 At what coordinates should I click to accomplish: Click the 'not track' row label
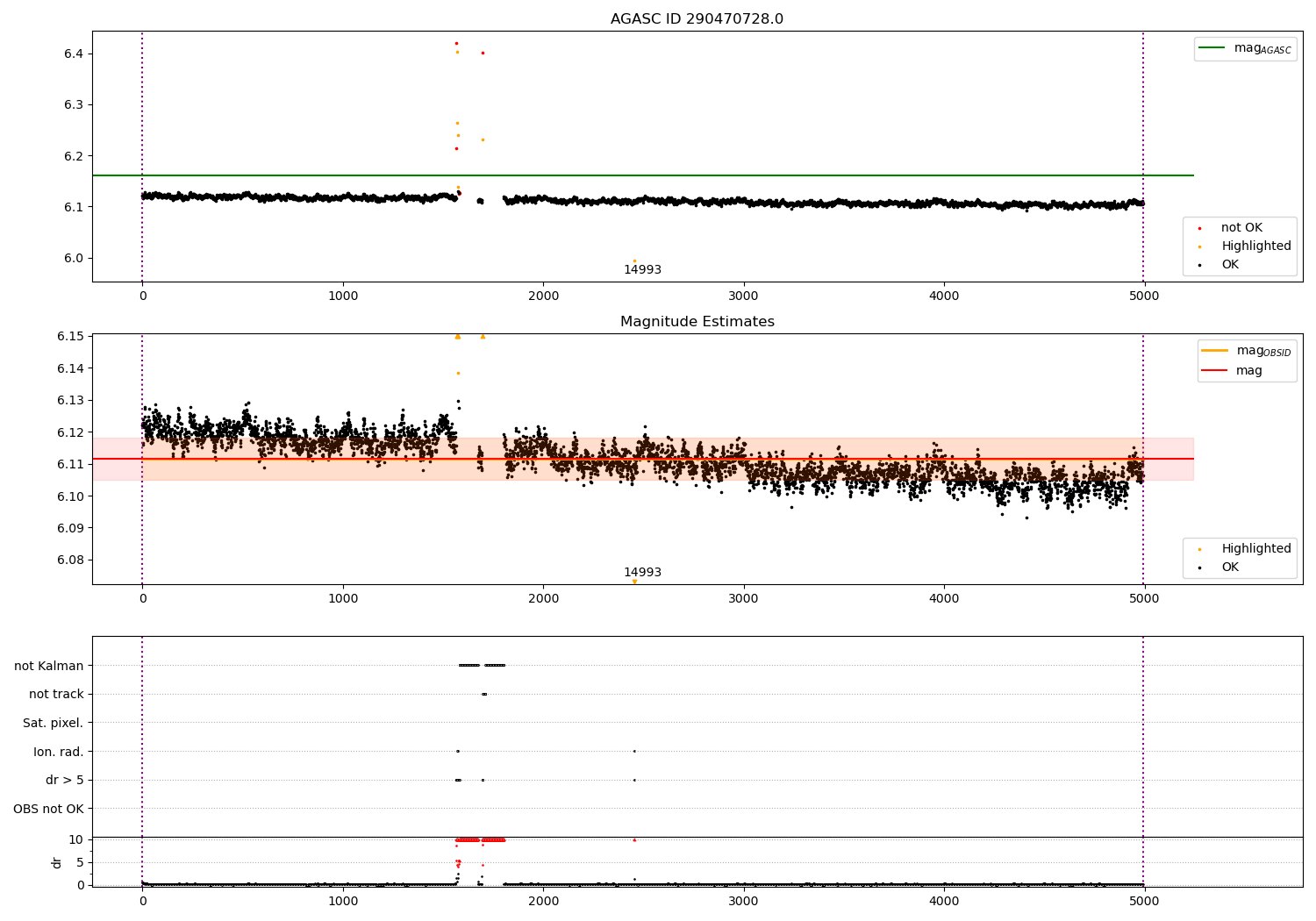point(56,695)
